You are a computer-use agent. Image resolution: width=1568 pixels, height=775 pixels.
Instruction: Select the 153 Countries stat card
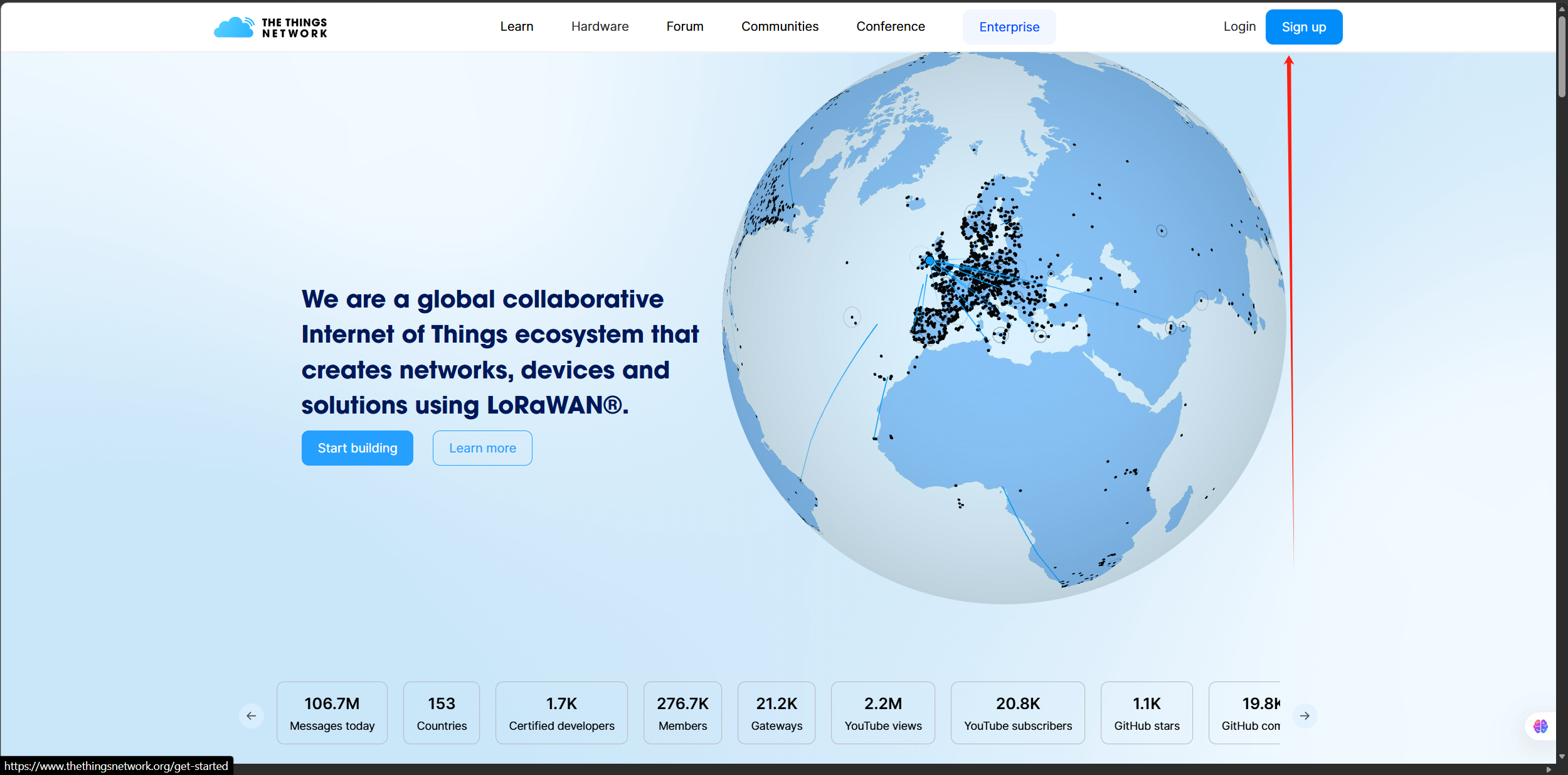(x=442, y=713)
